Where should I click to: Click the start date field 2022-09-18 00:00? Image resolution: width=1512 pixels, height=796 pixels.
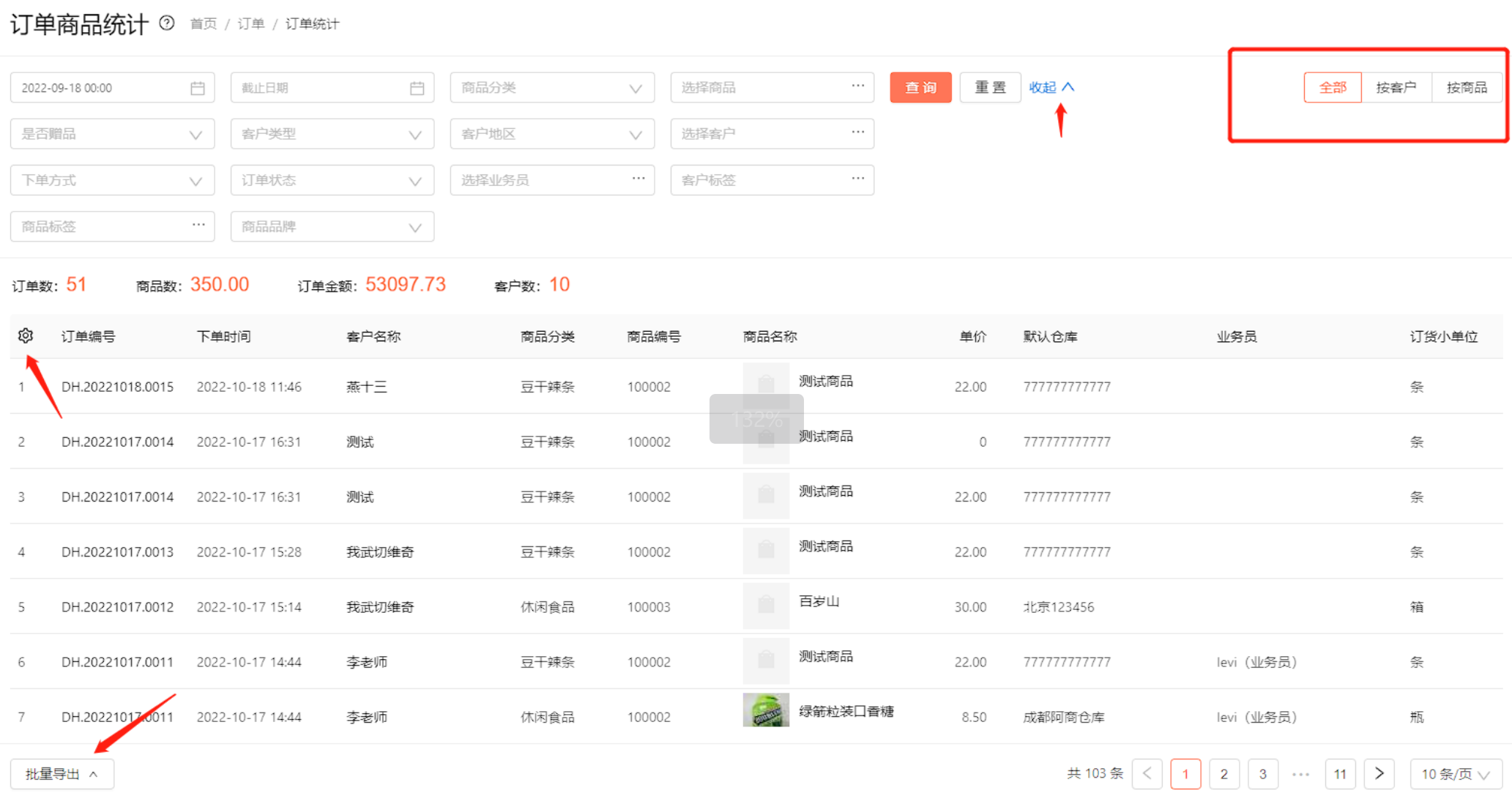click(x=113, y=88)
